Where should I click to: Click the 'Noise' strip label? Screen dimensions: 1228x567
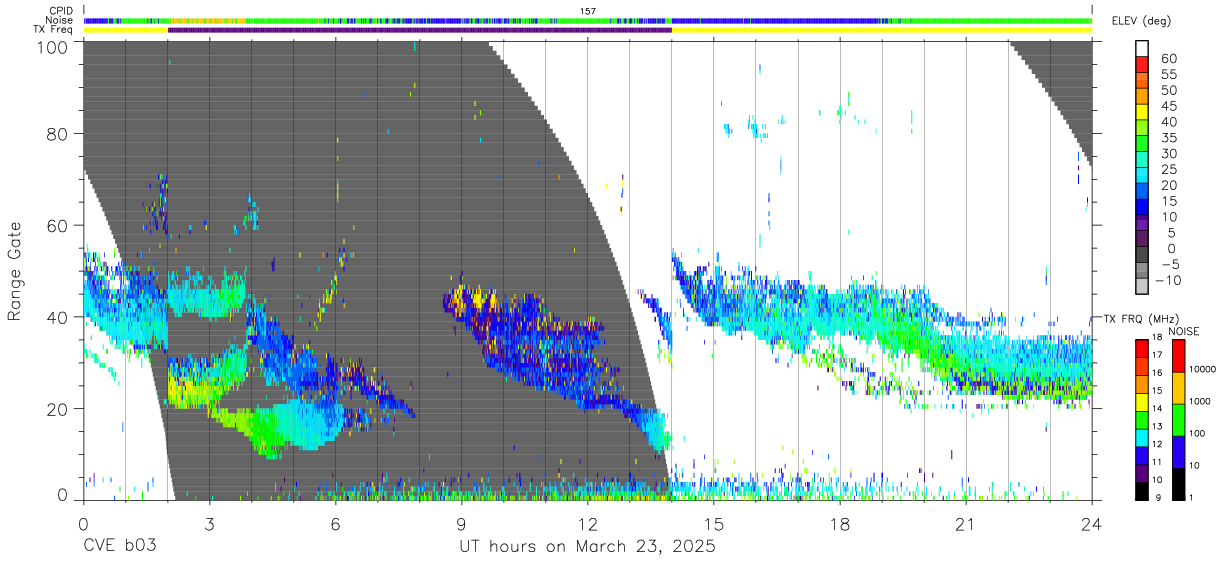tap(59, 20)
